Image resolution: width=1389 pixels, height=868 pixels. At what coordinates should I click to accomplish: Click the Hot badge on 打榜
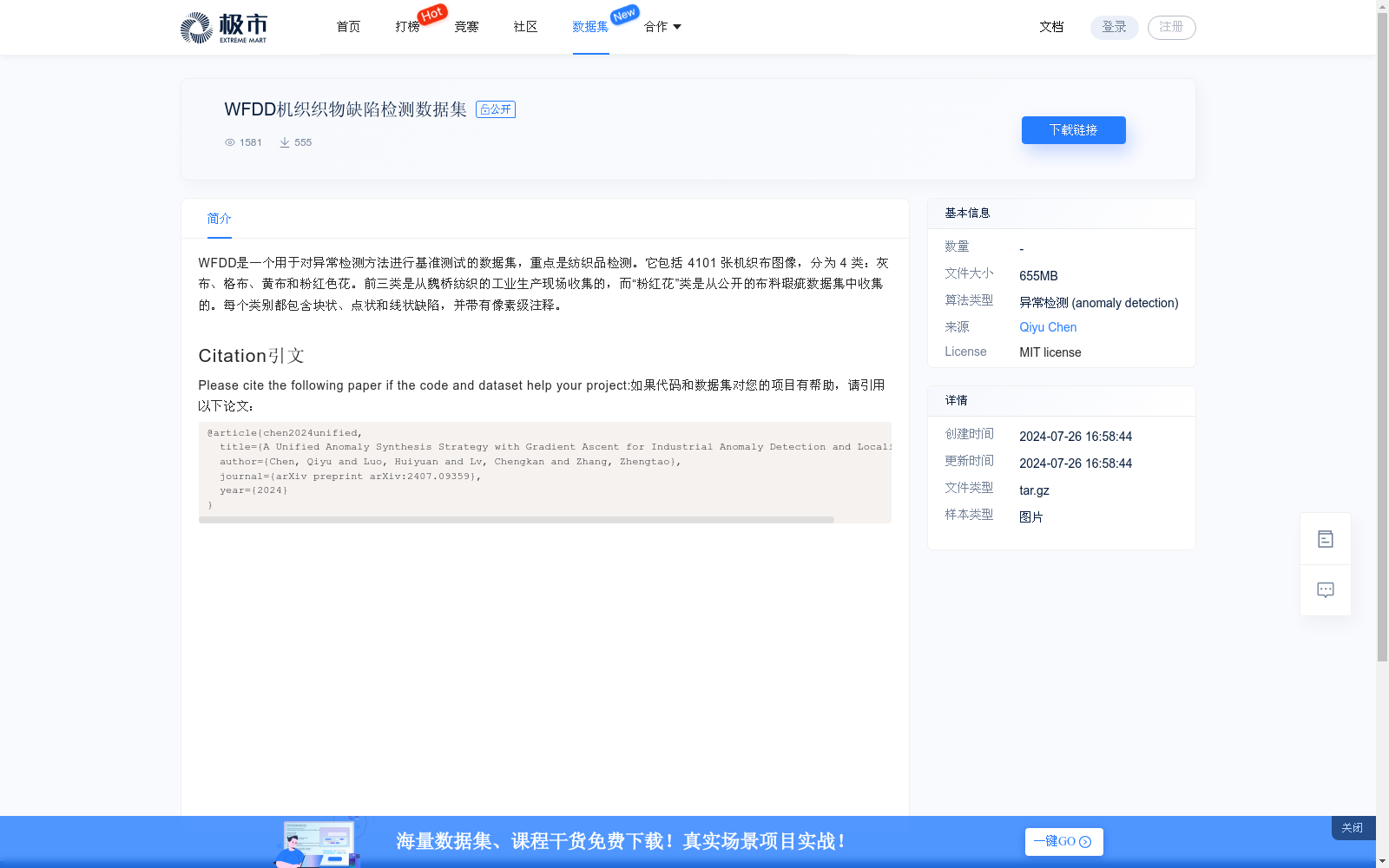432,14
